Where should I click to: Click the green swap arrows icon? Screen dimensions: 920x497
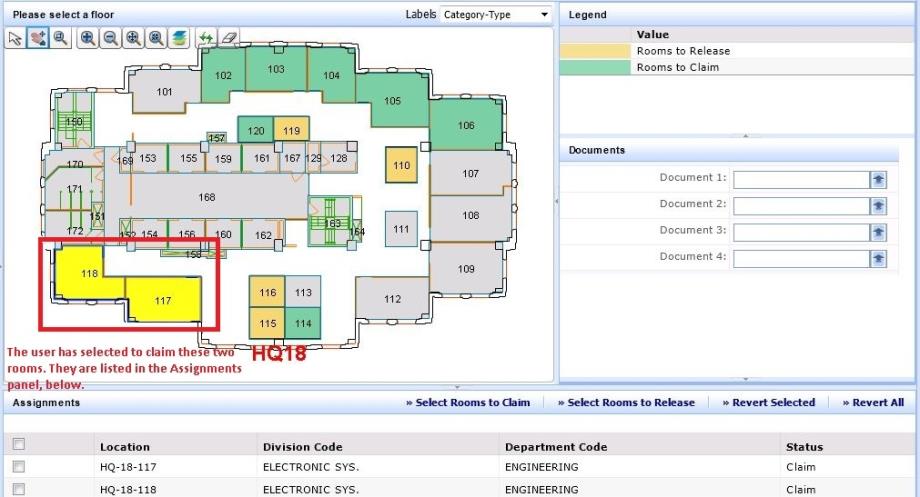[x=206, y=38]
